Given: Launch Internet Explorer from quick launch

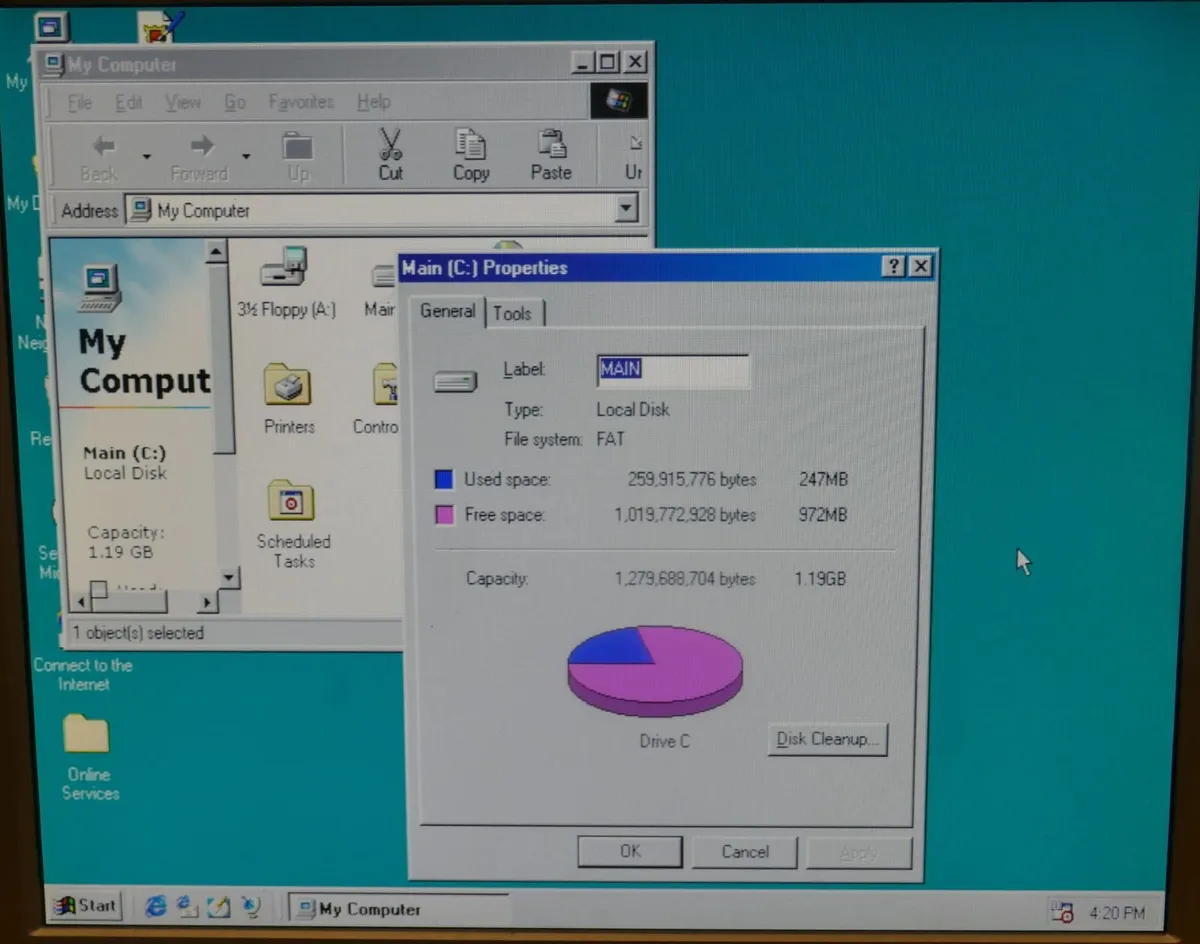Looking at the screenshot, I should 156,907.
